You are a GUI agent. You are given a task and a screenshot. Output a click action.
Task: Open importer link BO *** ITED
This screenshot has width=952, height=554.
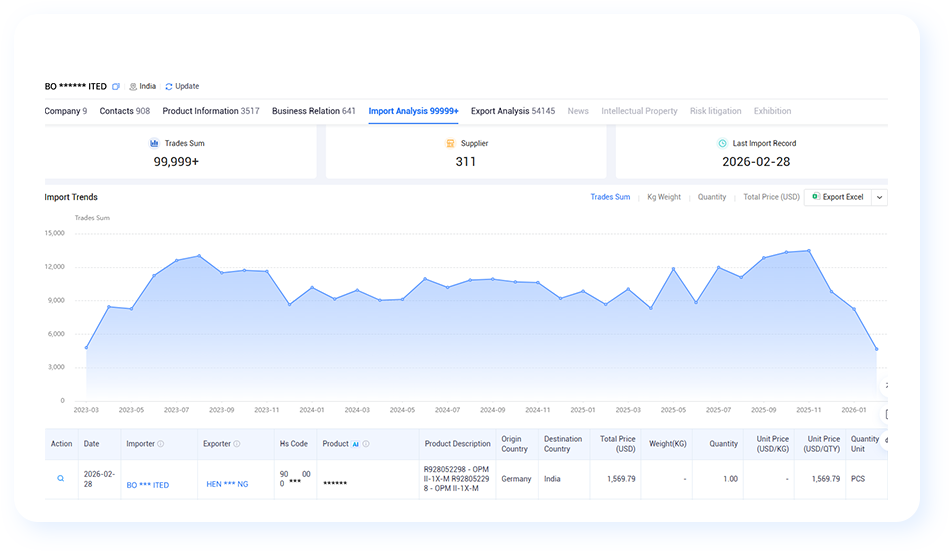(148, 485)
